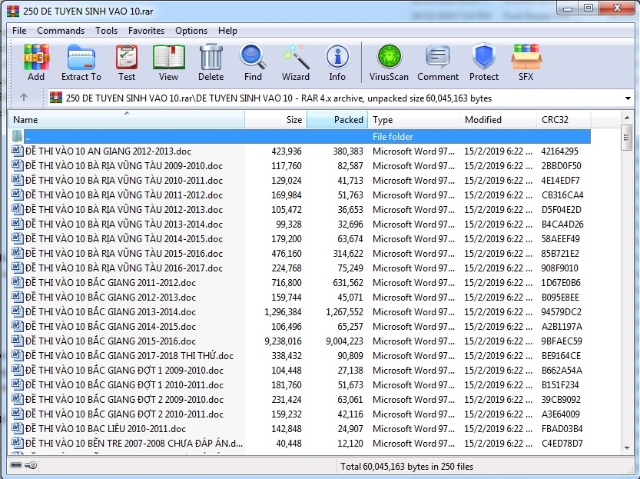Screen dimensions: 640x479
Task: Open the File menu
Action: (19, 31)
